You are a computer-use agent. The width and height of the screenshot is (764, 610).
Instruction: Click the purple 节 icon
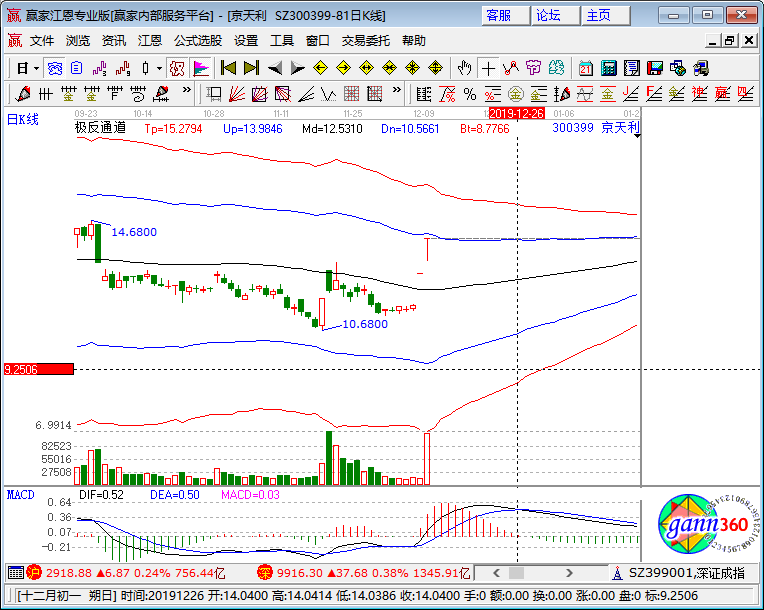coord(534,68)
